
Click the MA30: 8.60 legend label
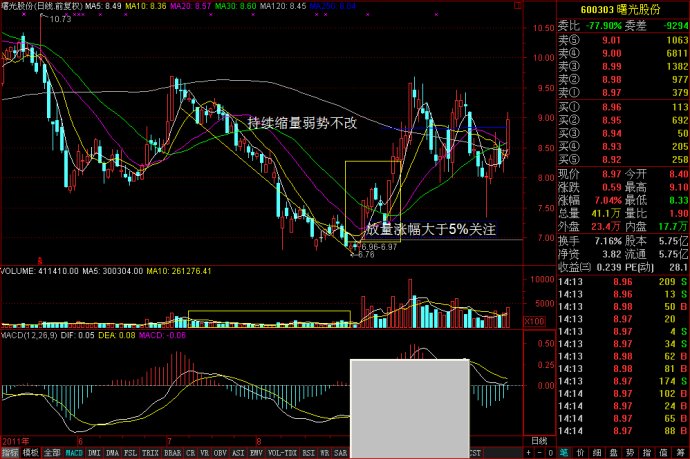click(x=236, y=6)
